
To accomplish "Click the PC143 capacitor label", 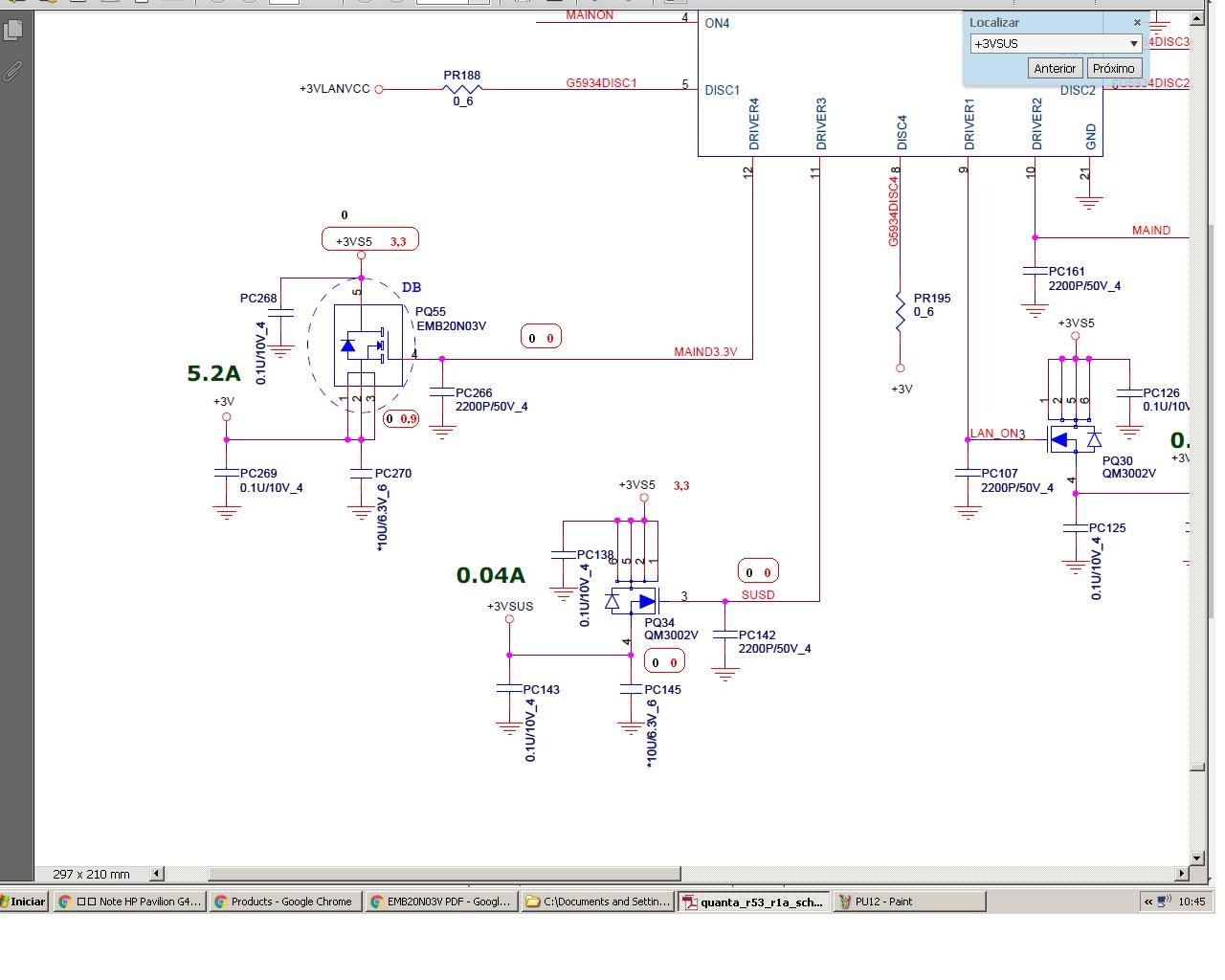I will pyautogui.click(x=541, y=689).
